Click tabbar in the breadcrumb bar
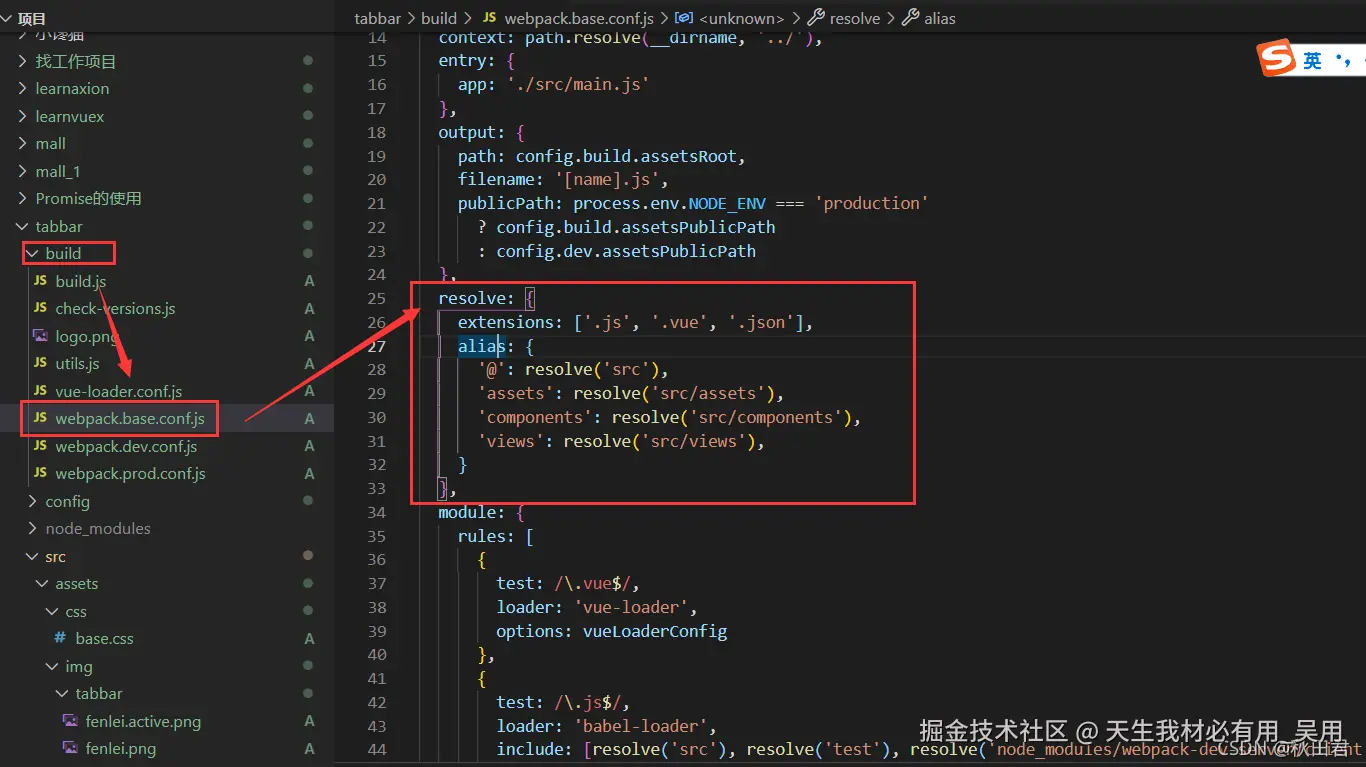 377,17
